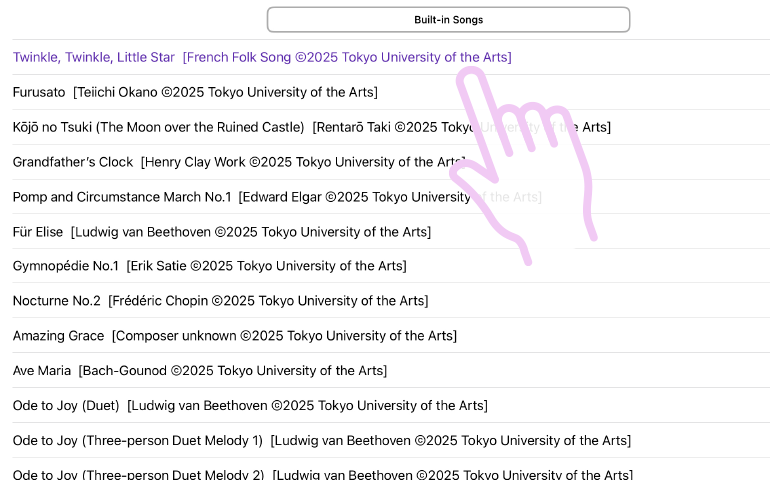770x480 pixels.
Task: Pick Ode to Joy (Duet) song
Action: (391, 405)
